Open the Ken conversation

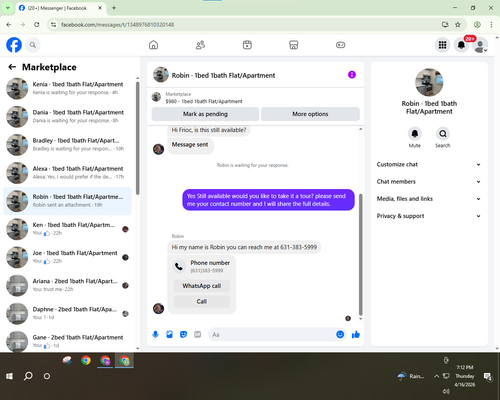pyautogui.click(x=68, y=229)
